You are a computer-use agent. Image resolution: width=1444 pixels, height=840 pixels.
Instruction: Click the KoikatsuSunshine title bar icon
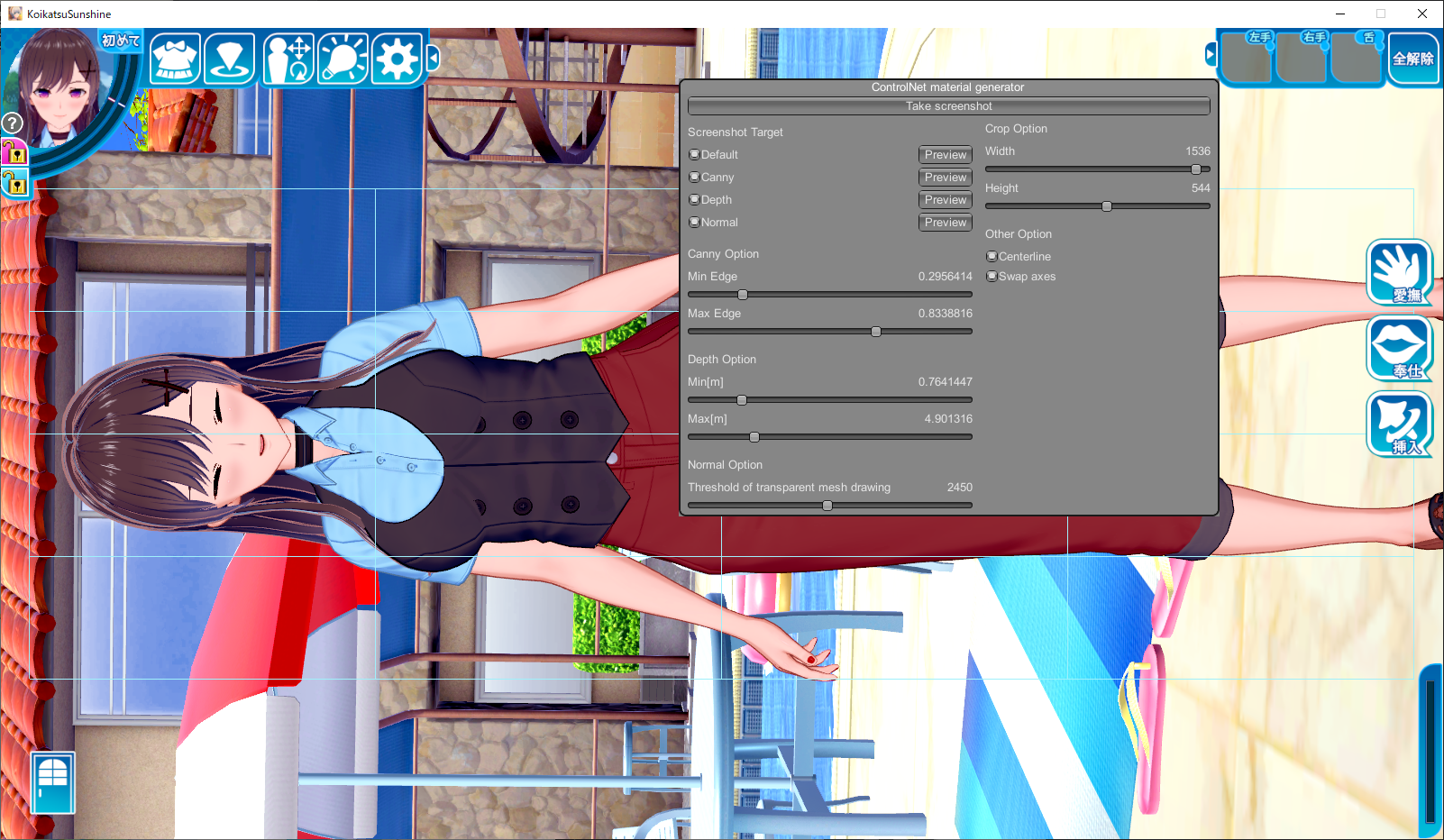(x=15, y=14)
